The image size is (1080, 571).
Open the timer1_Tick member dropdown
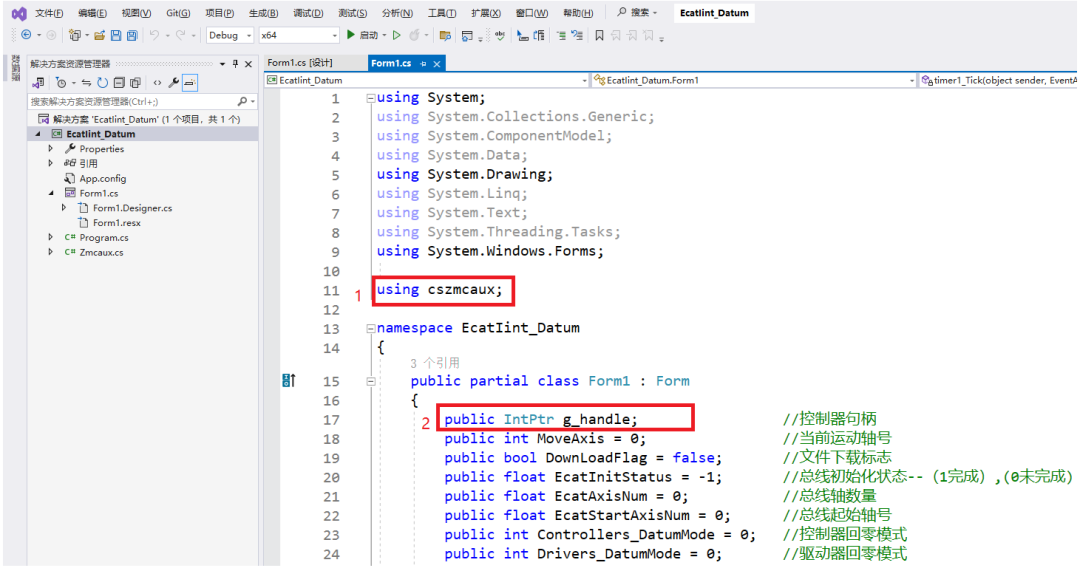998,81
